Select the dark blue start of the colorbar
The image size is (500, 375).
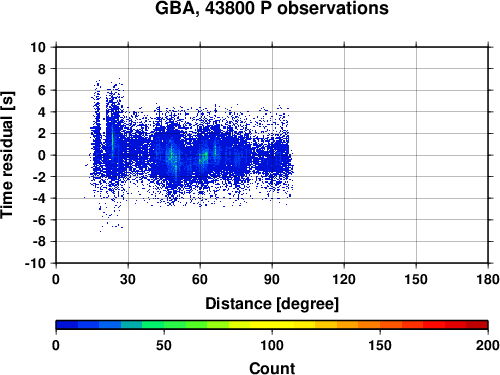(67, 325)
